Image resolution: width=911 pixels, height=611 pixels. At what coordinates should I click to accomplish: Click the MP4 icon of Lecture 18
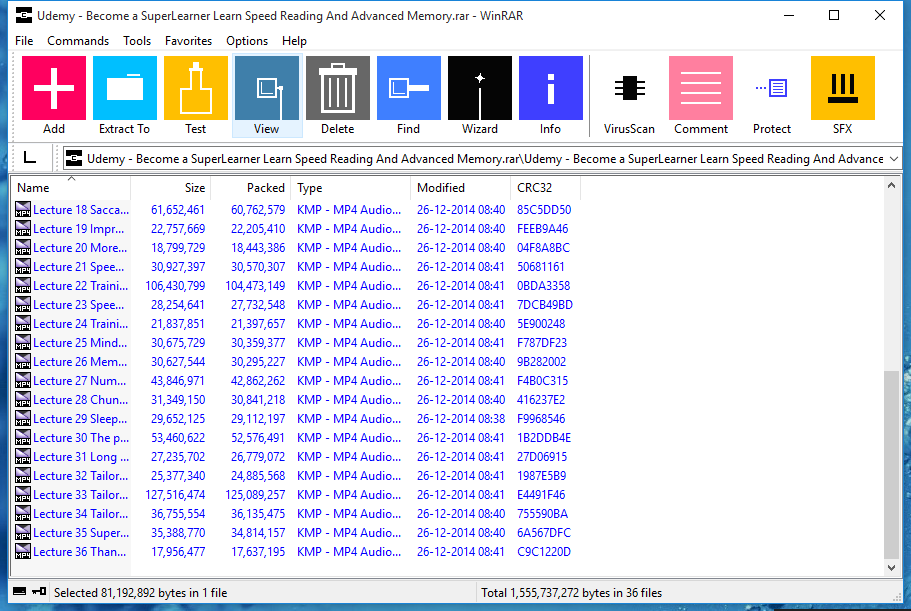pyautogui.click(x=23, y=209)
